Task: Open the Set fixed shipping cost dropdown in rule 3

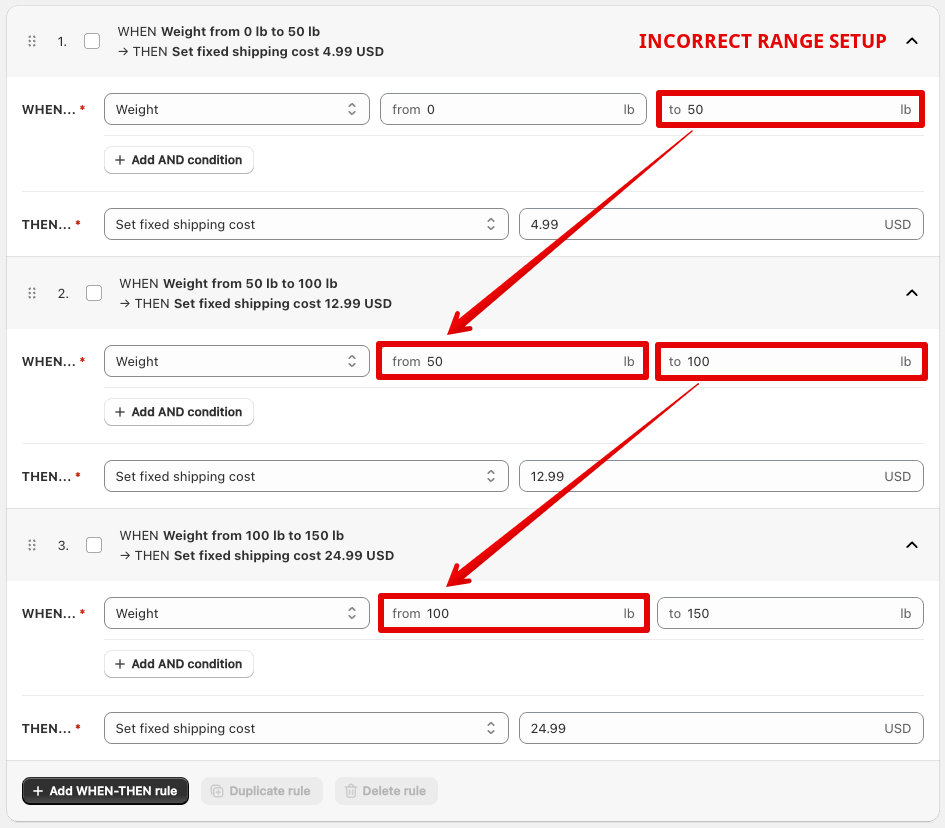Action: click(306, 728)
